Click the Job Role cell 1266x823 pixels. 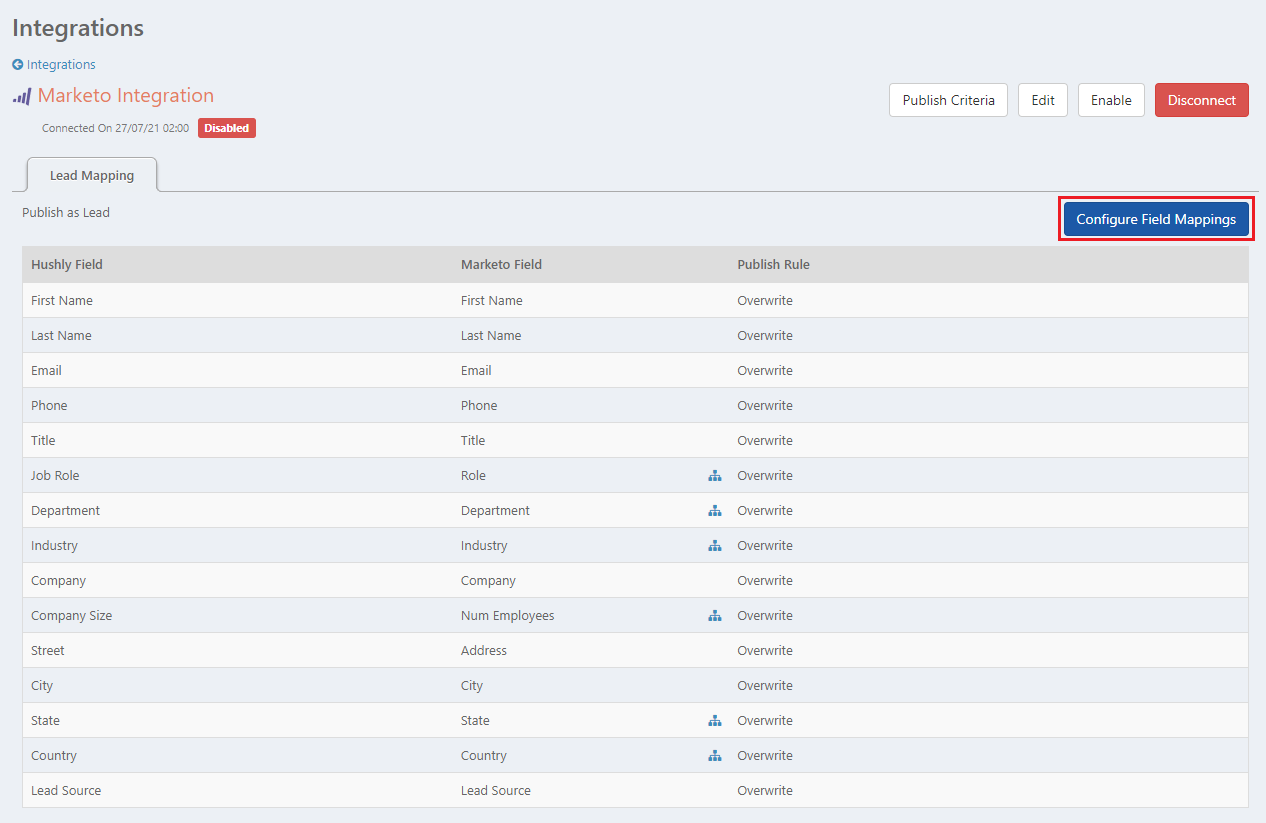click(55, 476)
